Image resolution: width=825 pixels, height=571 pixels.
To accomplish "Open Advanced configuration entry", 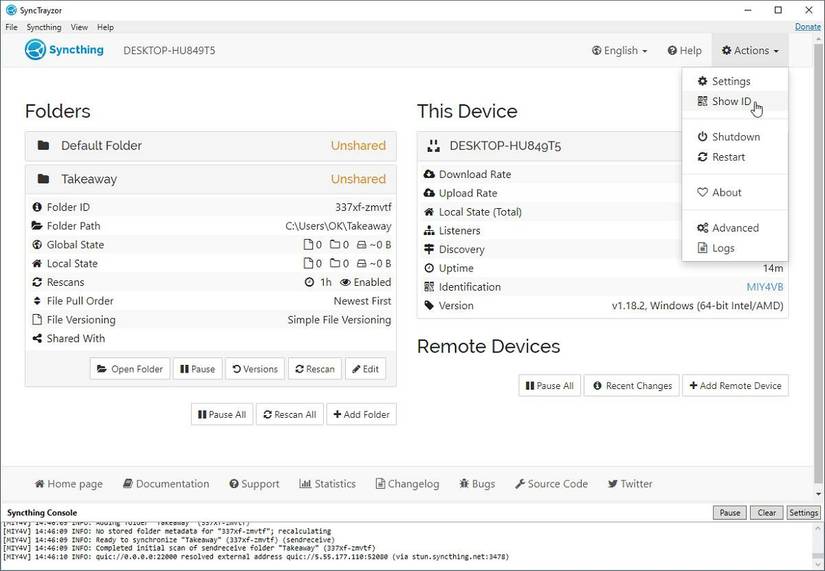I will (735, 228).
